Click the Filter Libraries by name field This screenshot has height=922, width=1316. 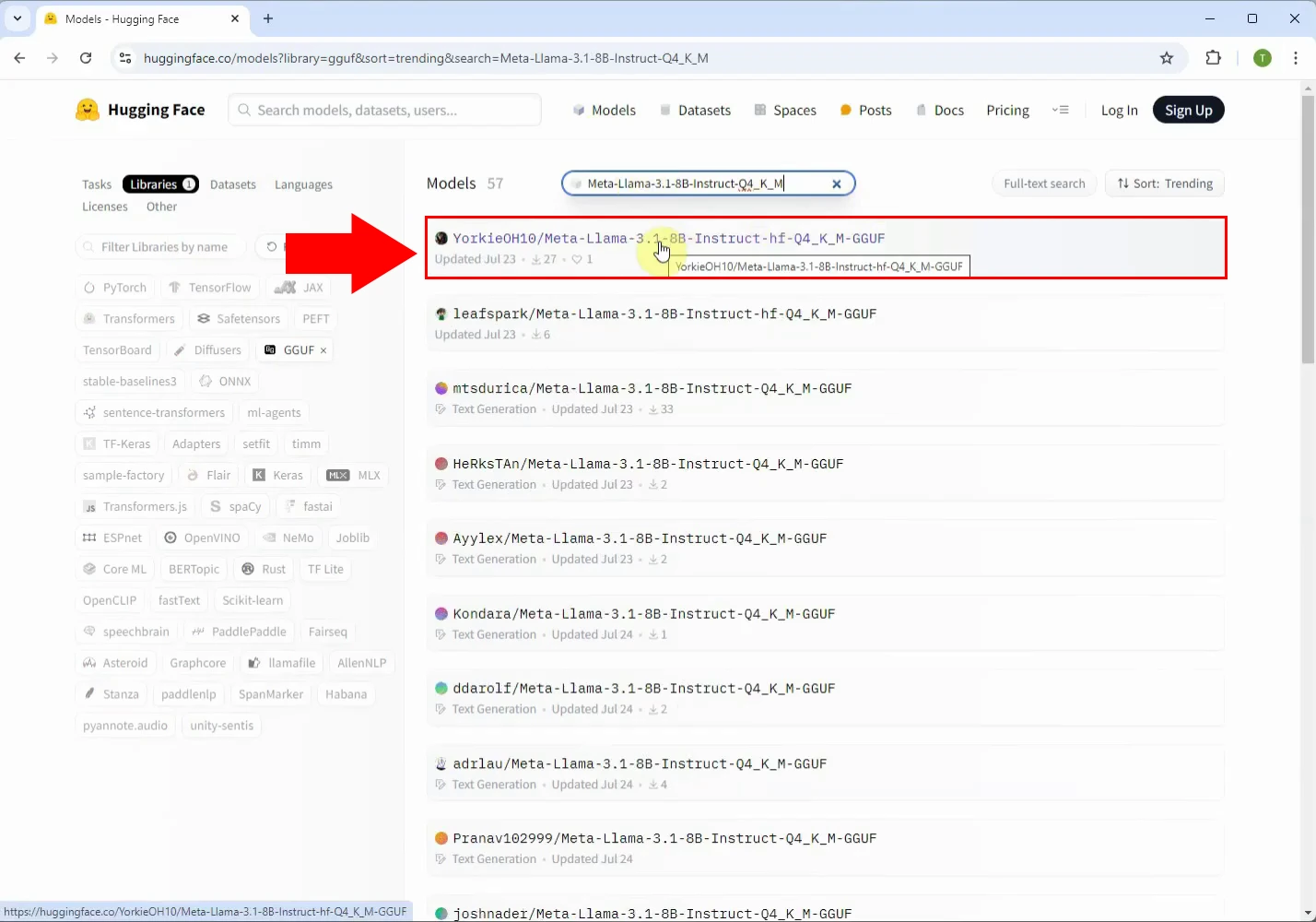tap(161, 247)
